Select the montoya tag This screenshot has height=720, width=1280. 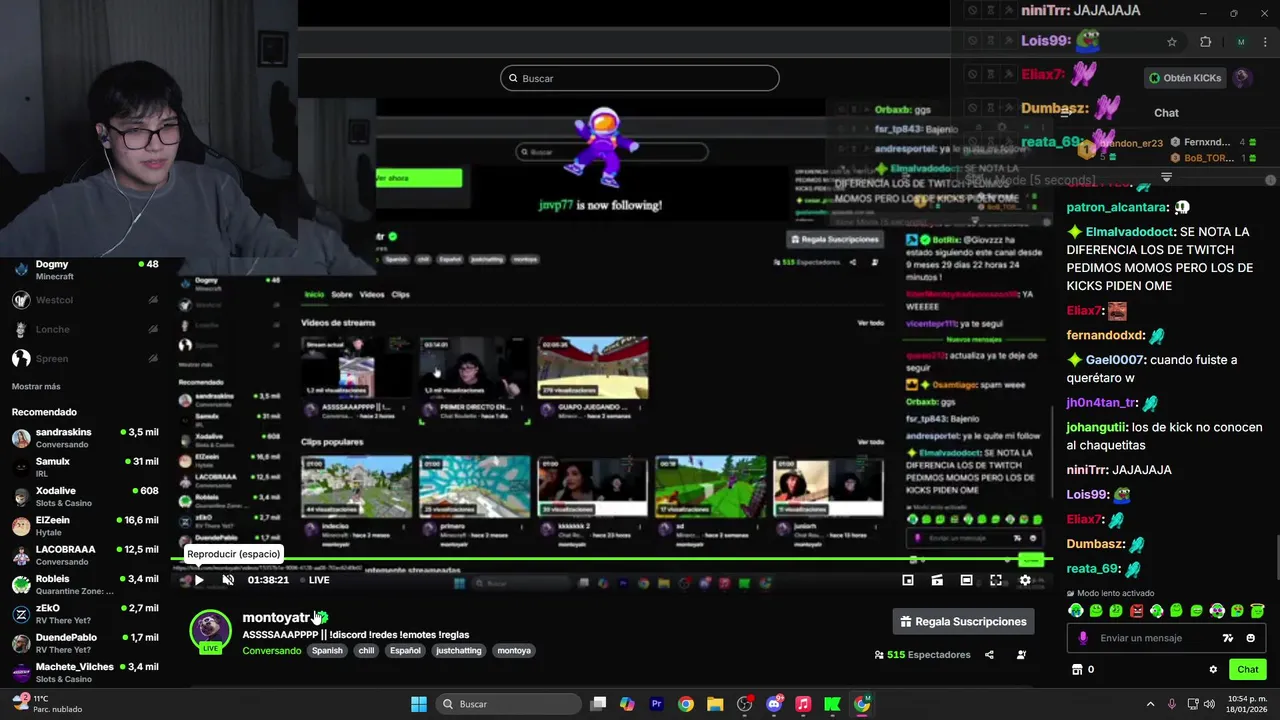pos(514,650)
